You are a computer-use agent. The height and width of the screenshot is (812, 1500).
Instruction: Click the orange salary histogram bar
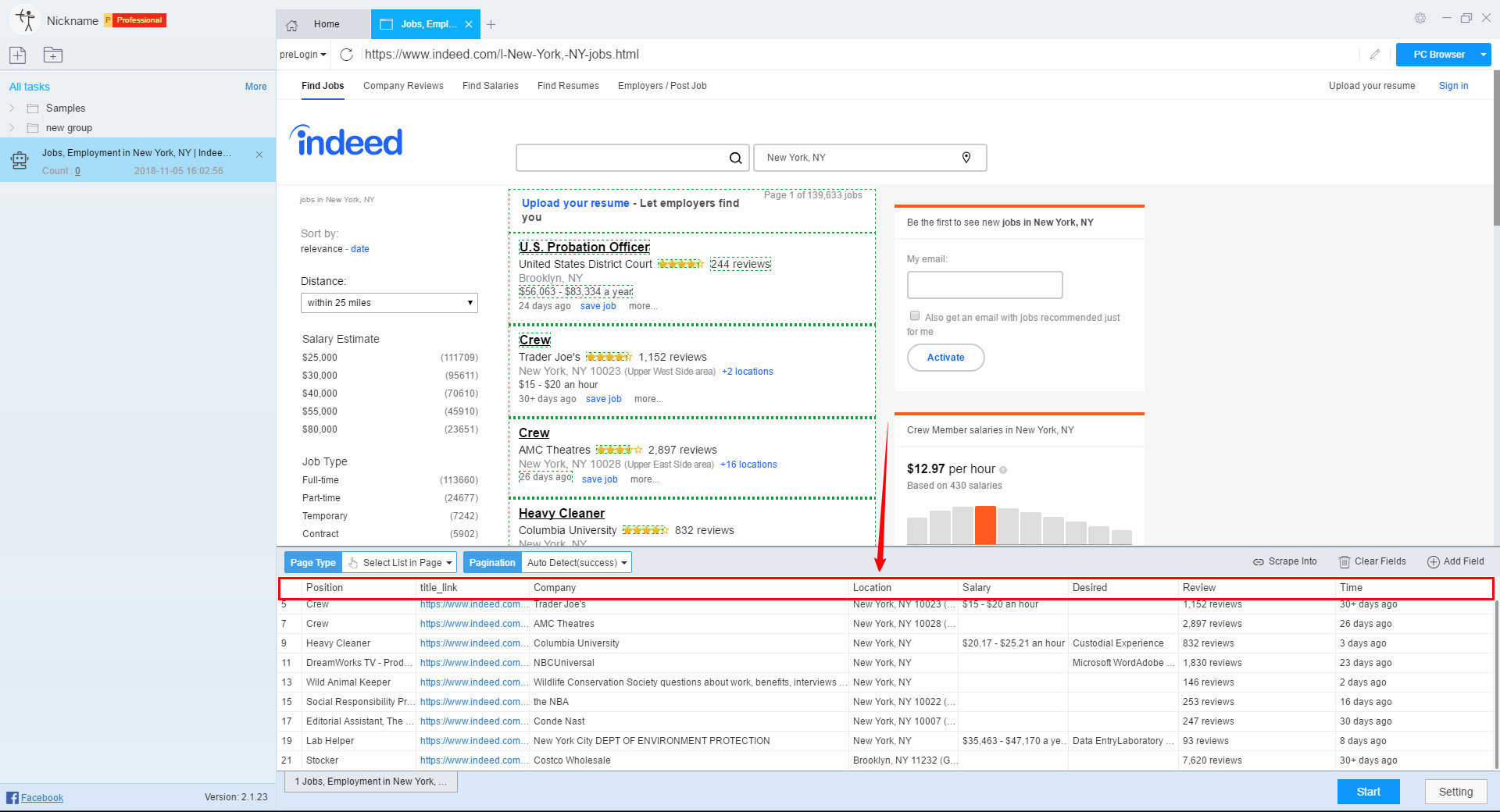(x=985, y=525)
